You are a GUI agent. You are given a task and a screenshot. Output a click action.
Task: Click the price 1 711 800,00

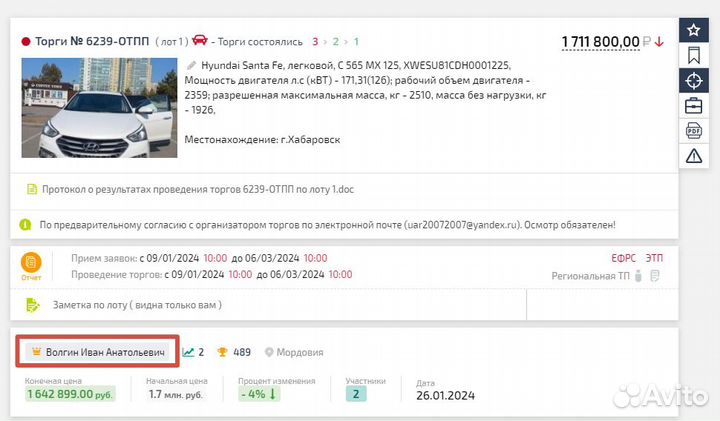tap(601, 42)
